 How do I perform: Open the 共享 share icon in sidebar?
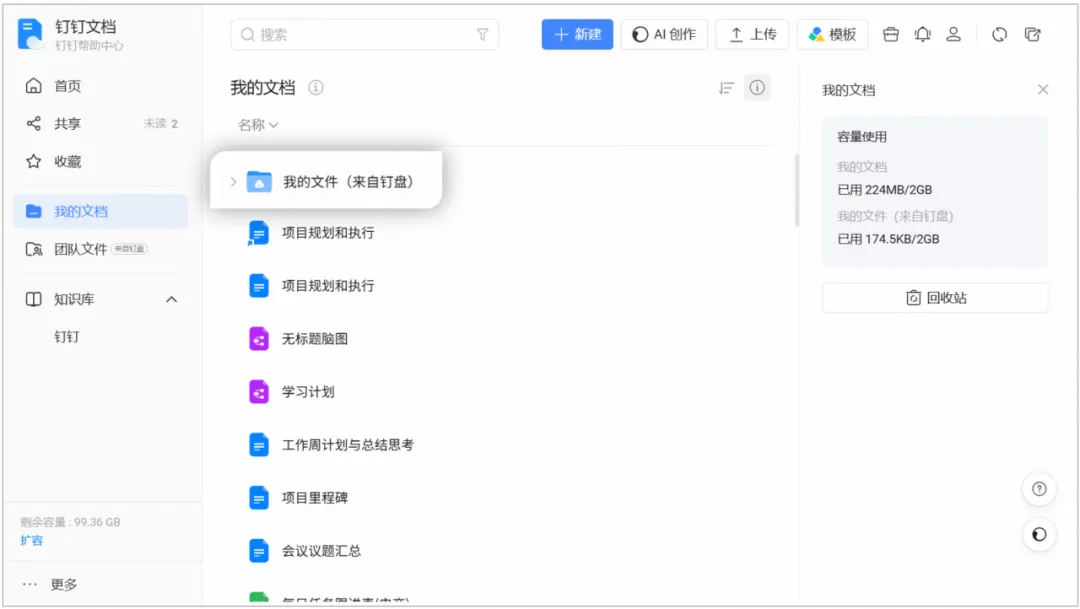coord(33,123)
